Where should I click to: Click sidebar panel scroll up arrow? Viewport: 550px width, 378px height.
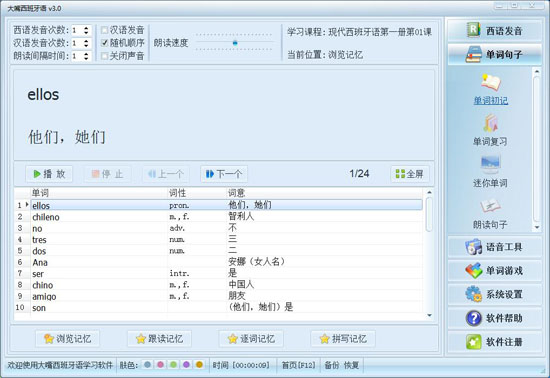coord(537,71)
